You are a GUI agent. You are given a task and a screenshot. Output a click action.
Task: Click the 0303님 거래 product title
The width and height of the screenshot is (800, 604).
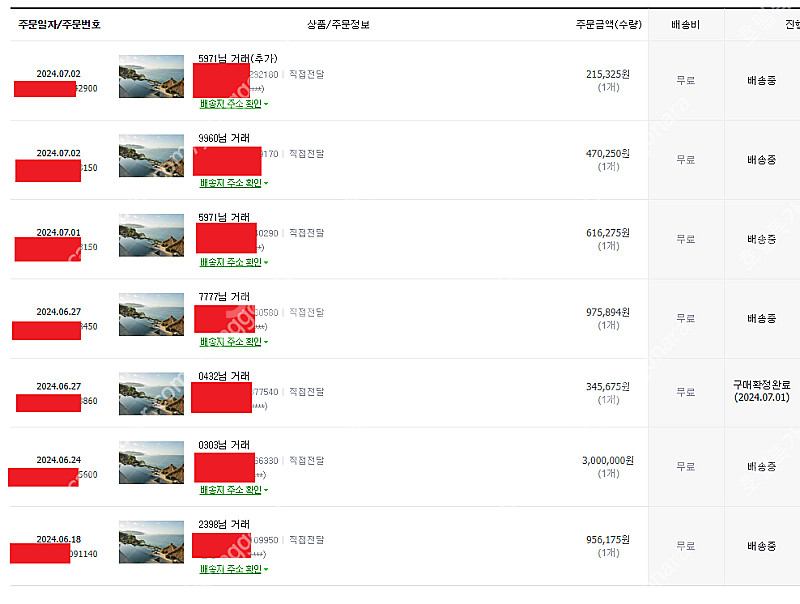pyautogui.click(x=224, y=445)
